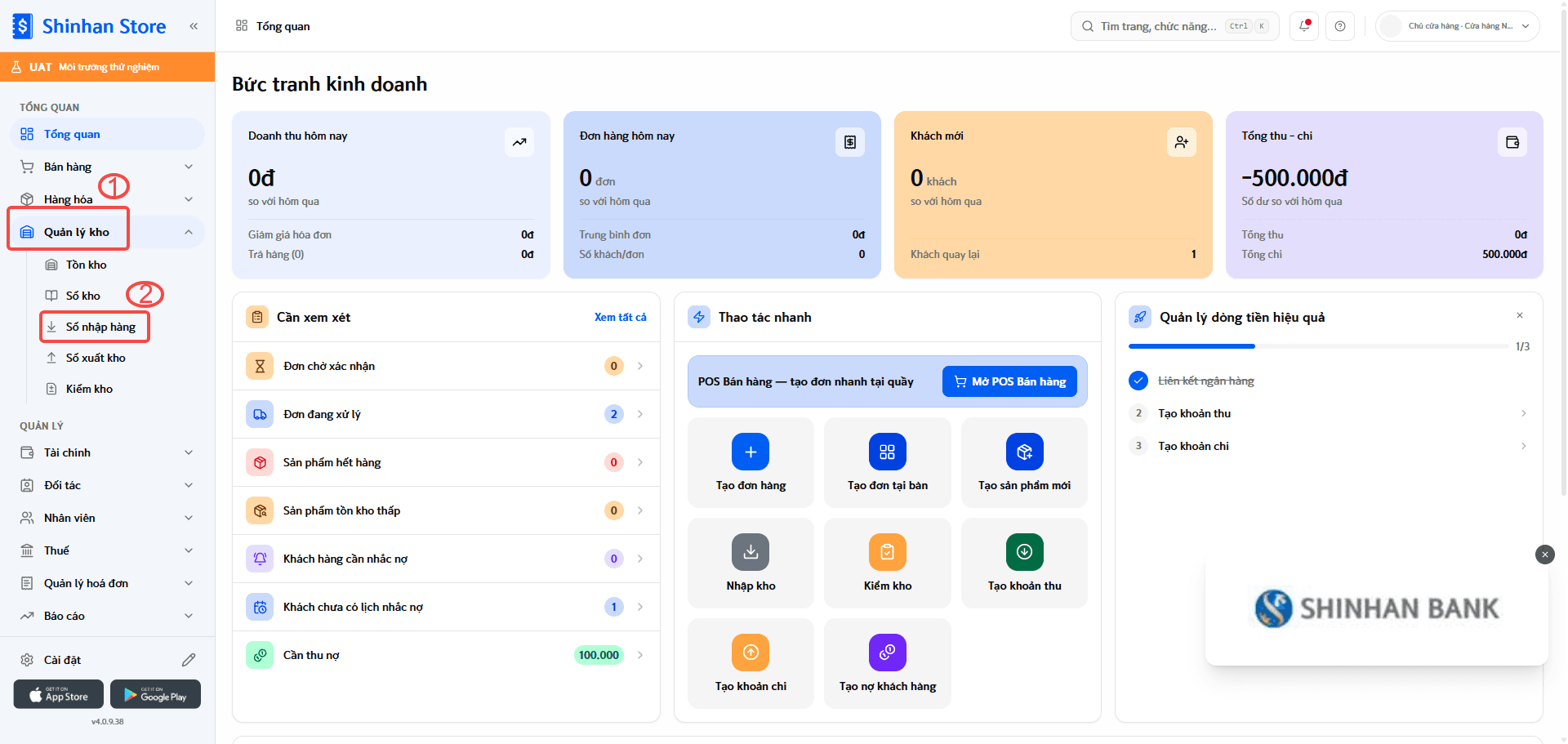
Task: Open the help question-mark icon
Action: point(1340,26)
